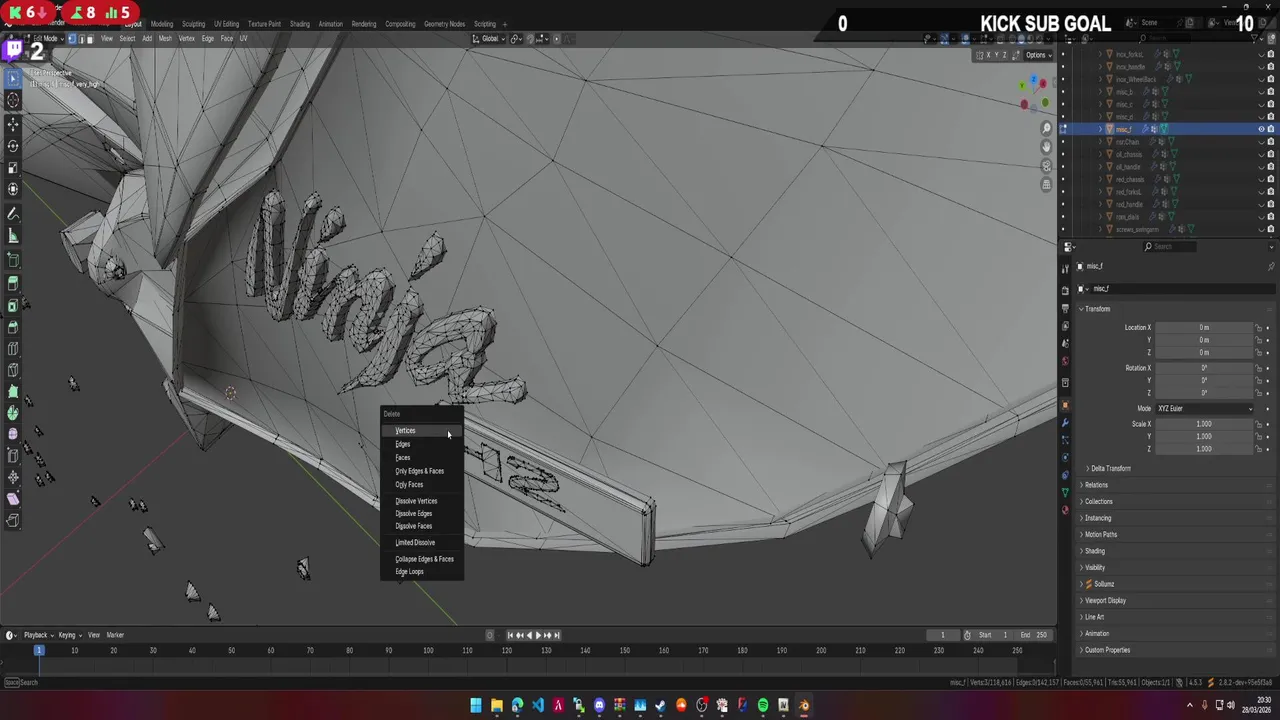Toggle render camera icon for nsr.Chain
Image resolution: width=1280 pixels, height=720 pixels.
pos(1271,142)
